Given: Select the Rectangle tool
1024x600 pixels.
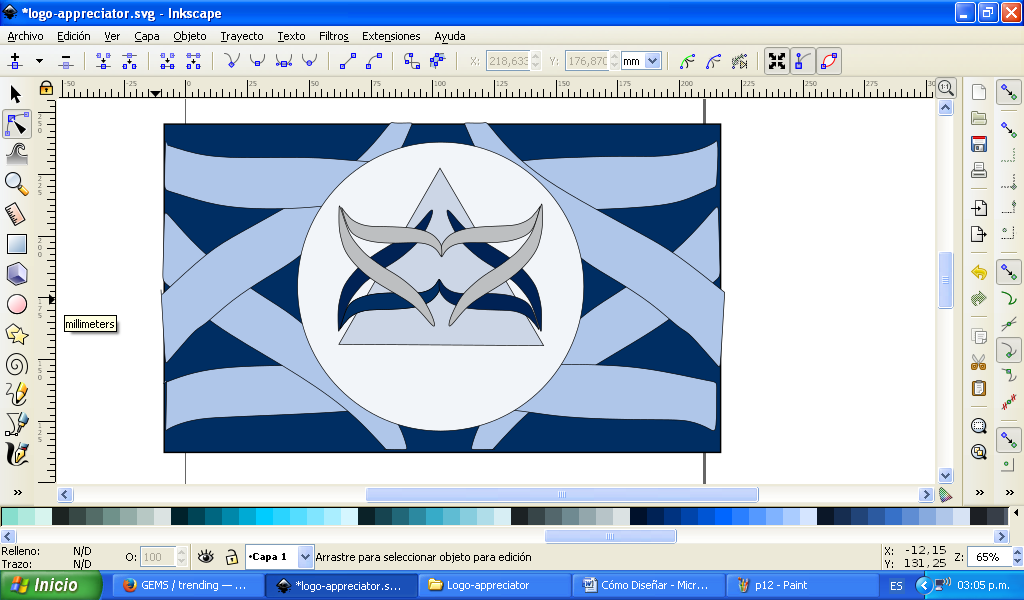Looking at the screenshot, I should [x=16, y=244].
